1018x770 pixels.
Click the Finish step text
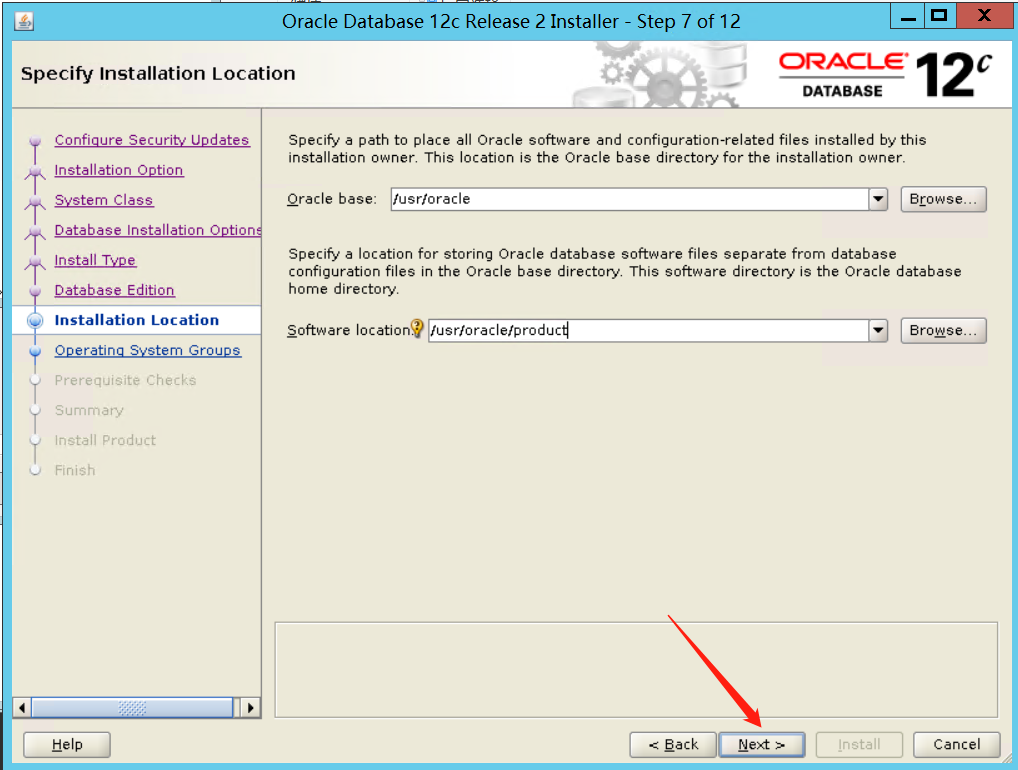point(75,470)
